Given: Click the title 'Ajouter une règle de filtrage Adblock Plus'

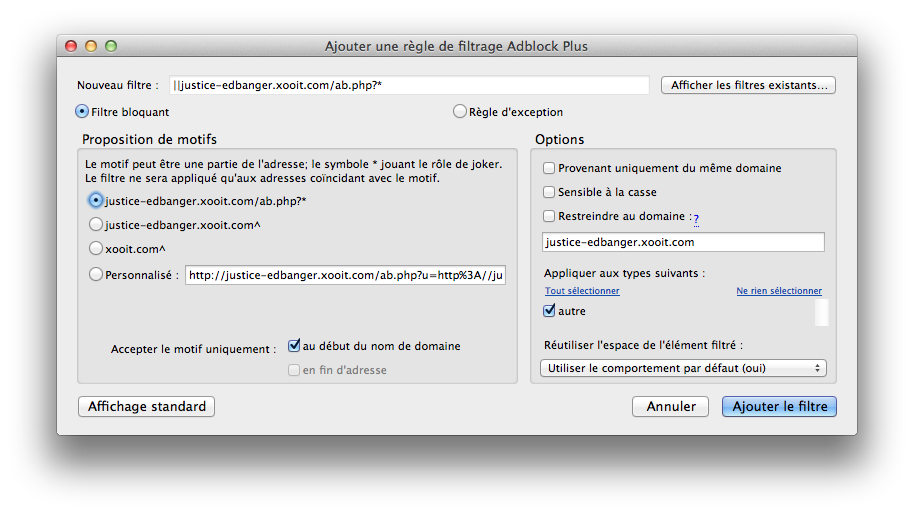Looking at the screenshot, I should (456, 46).
